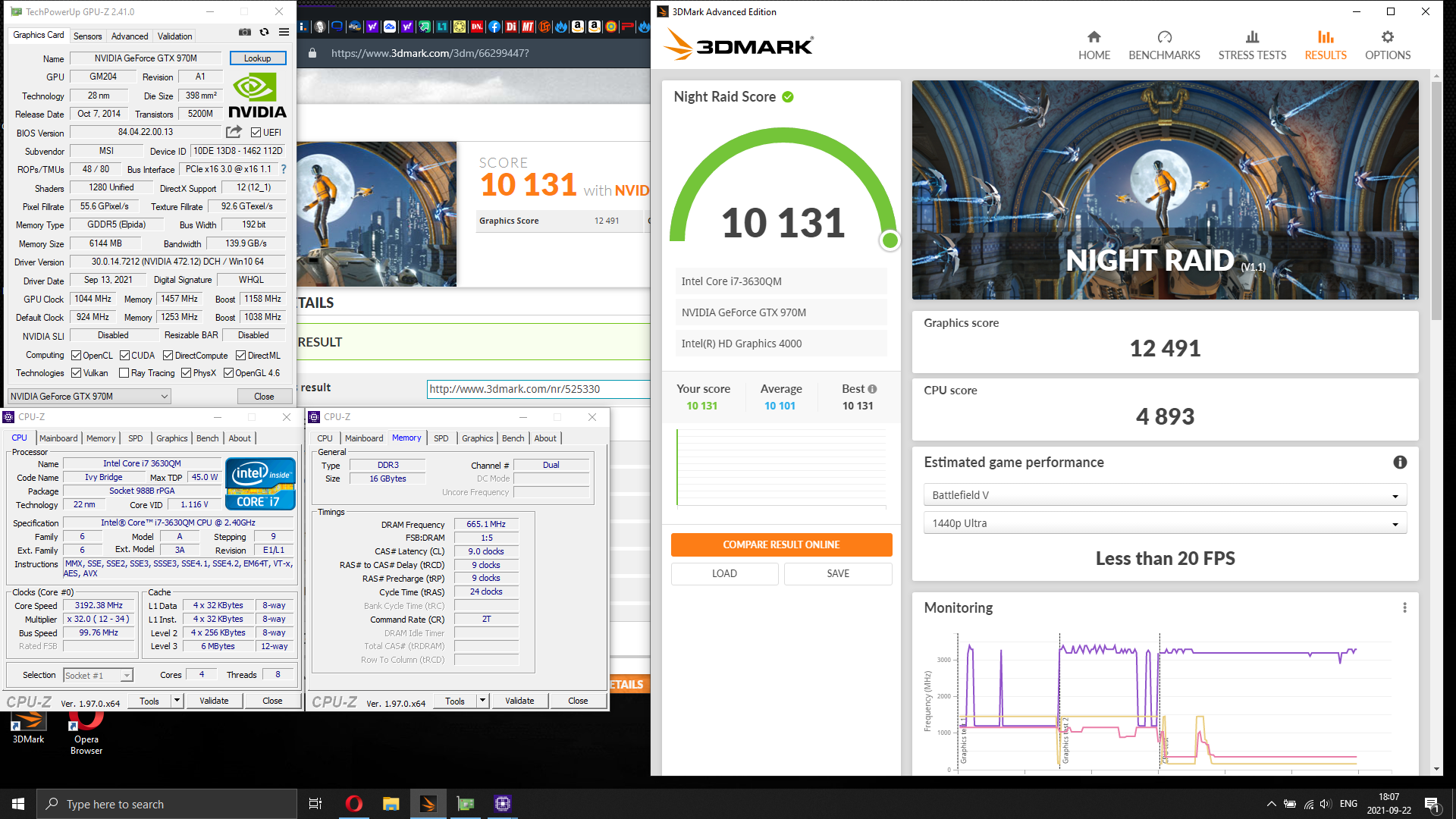The width and height of the screenshot is (1456, 819).
Task: Click Validate in the CPU-Z Memory window
Action: coord(519,701)
